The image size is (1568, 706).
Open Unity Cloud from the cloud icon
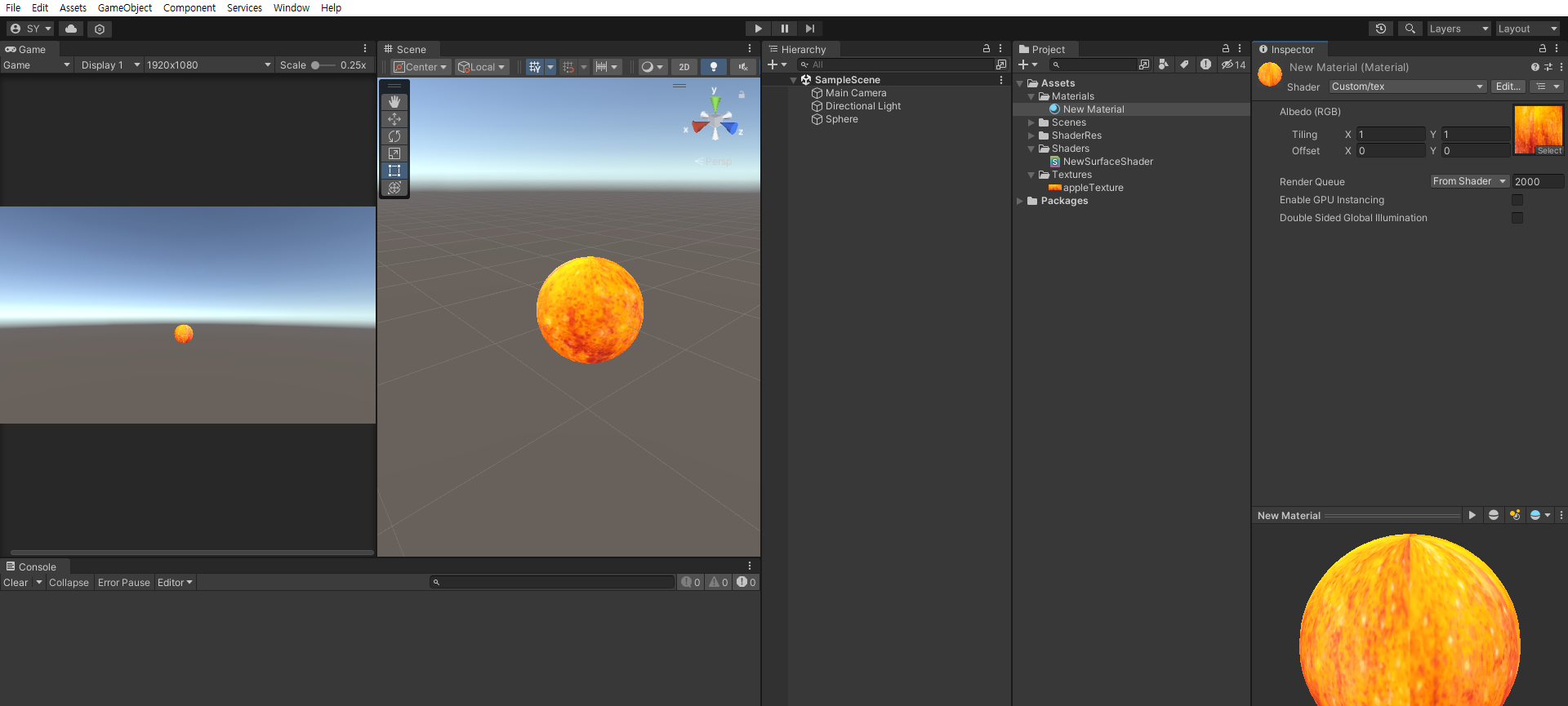[x=71, y=29]
